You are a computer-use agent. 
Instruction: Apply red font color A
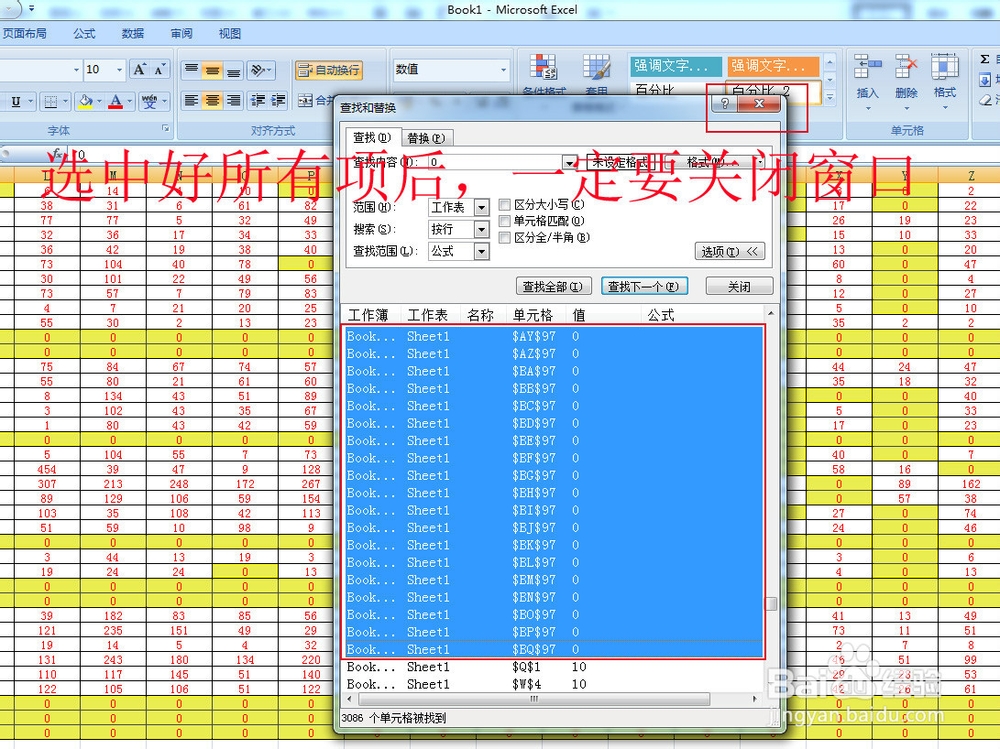tap(115, 101)
